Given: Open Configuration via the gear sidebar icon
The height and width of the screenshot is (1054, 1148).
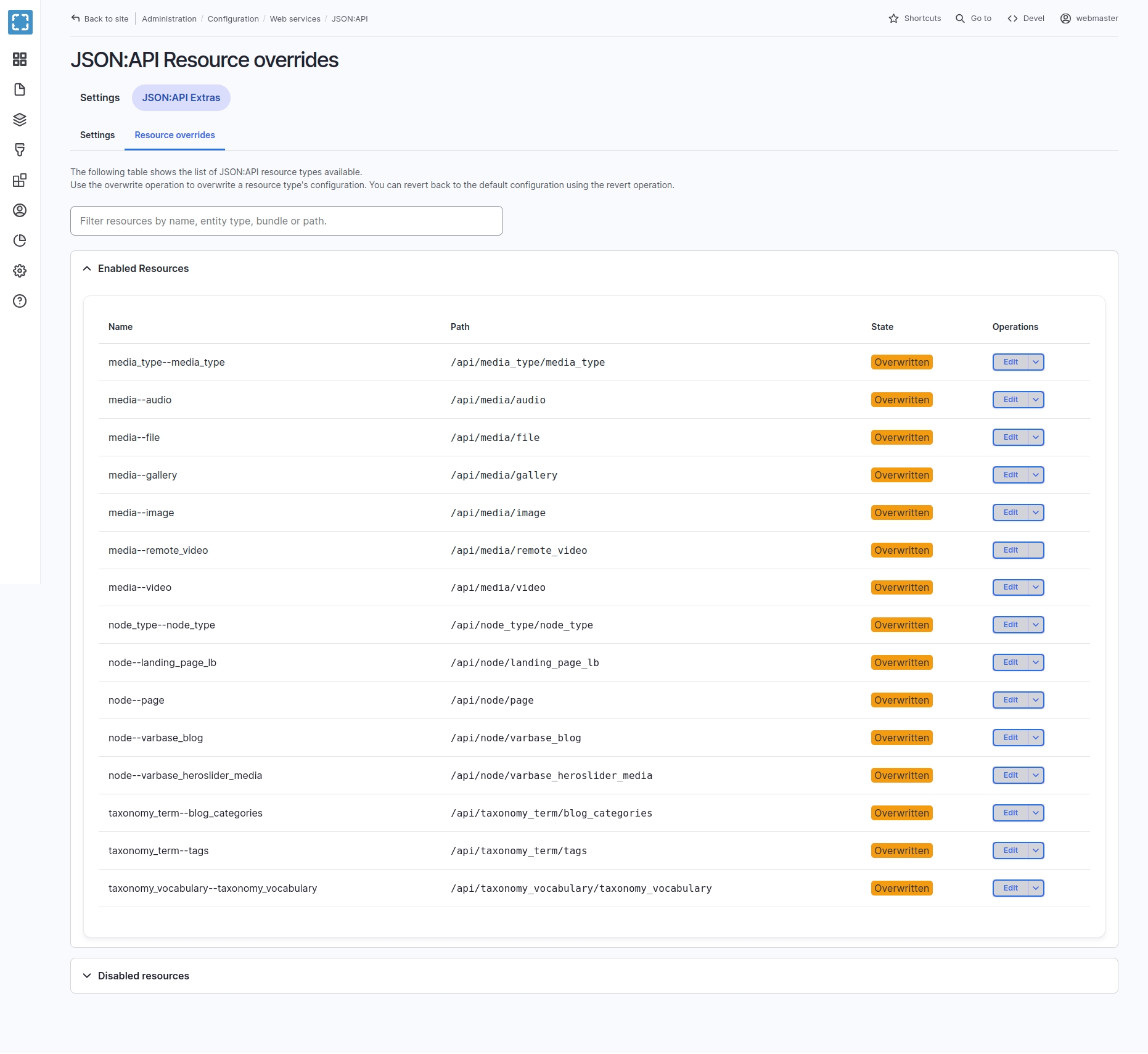Looking at the screenshot, I should coord(20,271).
